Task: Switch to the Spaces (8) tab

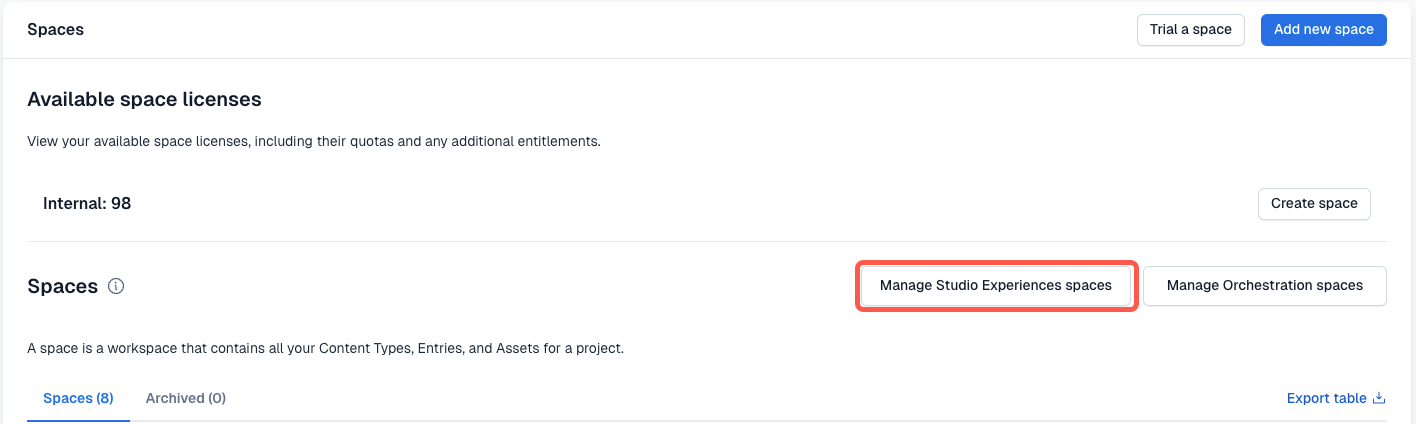Action: click(78, 398)
